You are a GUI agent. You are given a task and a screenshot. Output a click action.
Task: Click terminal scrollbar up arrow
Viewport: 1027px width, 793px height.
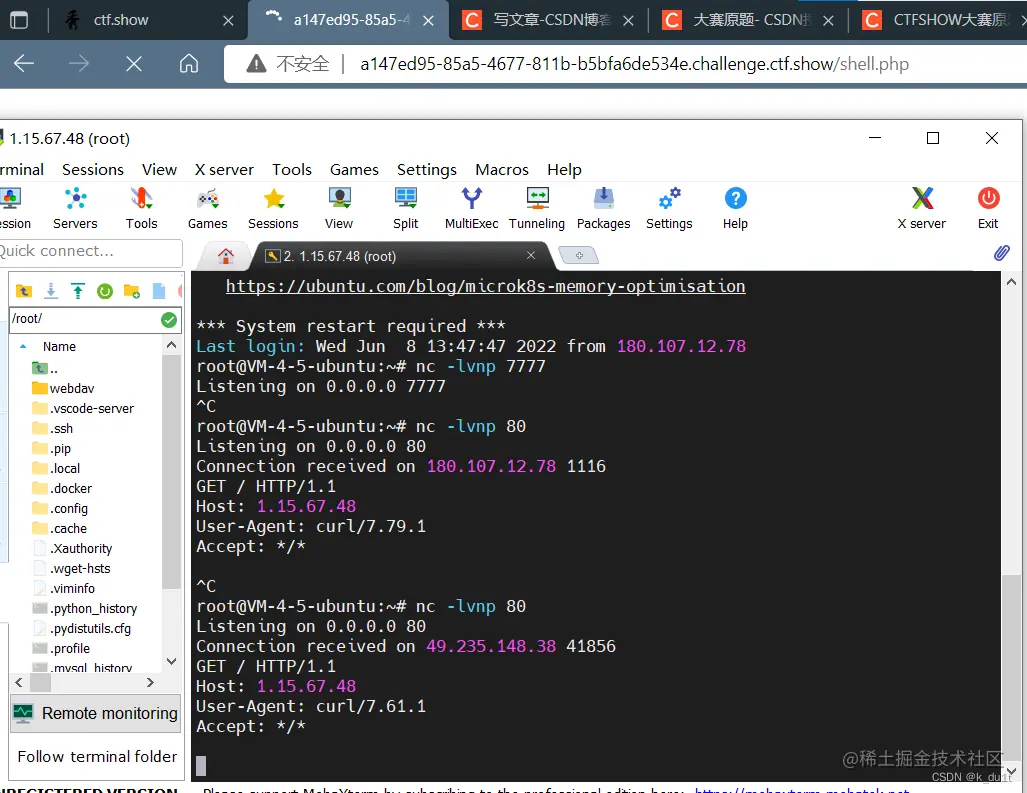[1011, 282]
